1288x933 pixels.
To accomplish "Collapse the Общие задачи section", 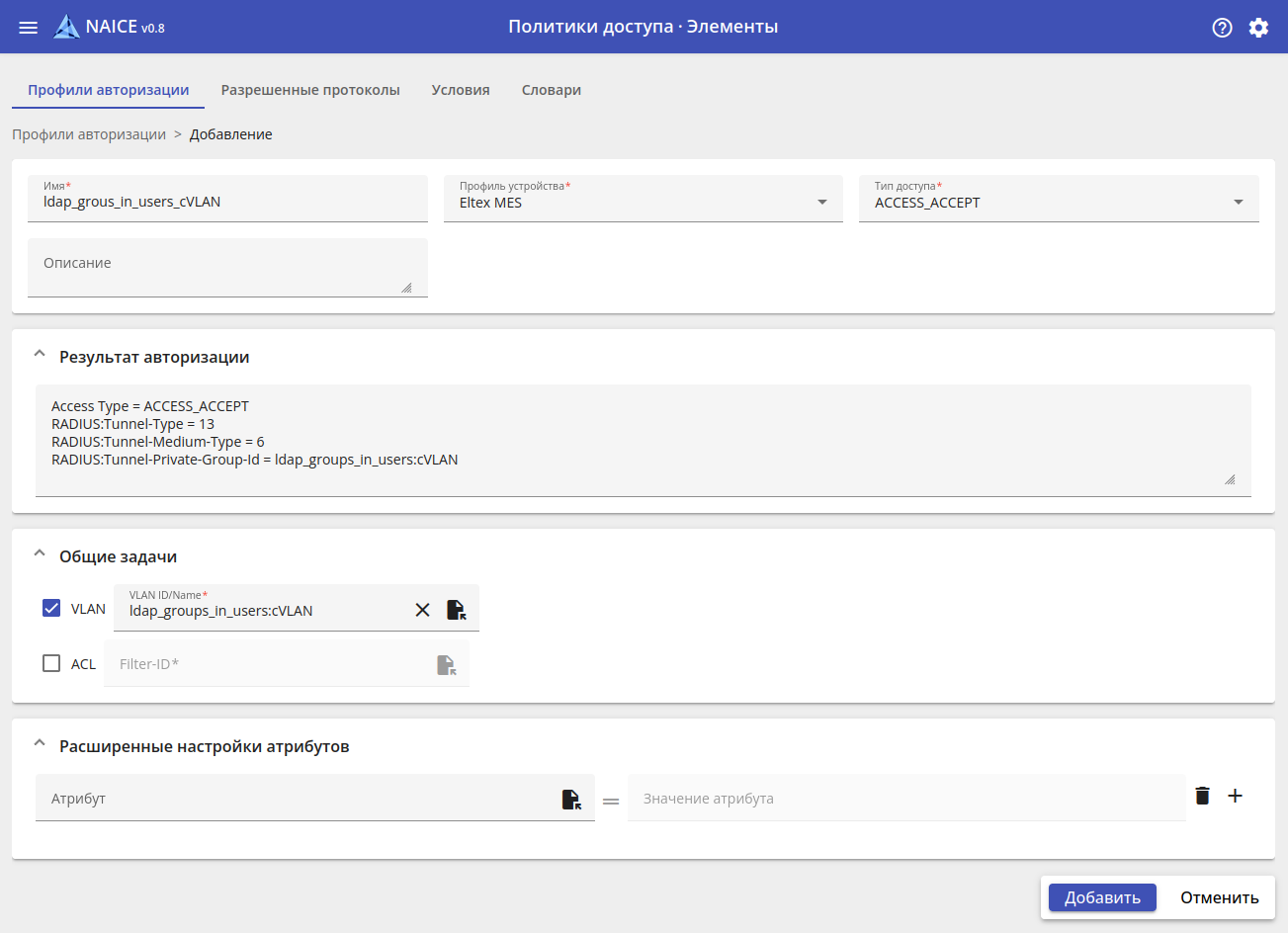I will point(40,553).
